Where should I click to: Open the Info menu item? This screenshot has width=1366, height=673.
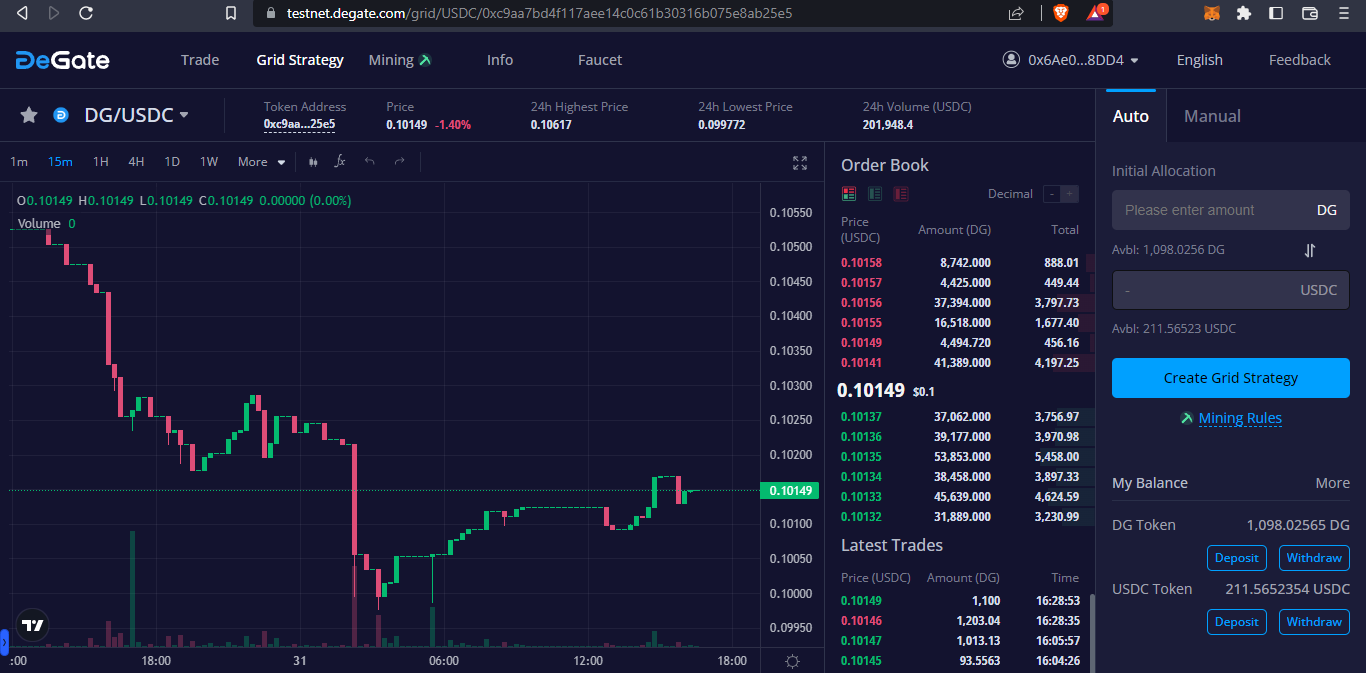tap(500, 60)
